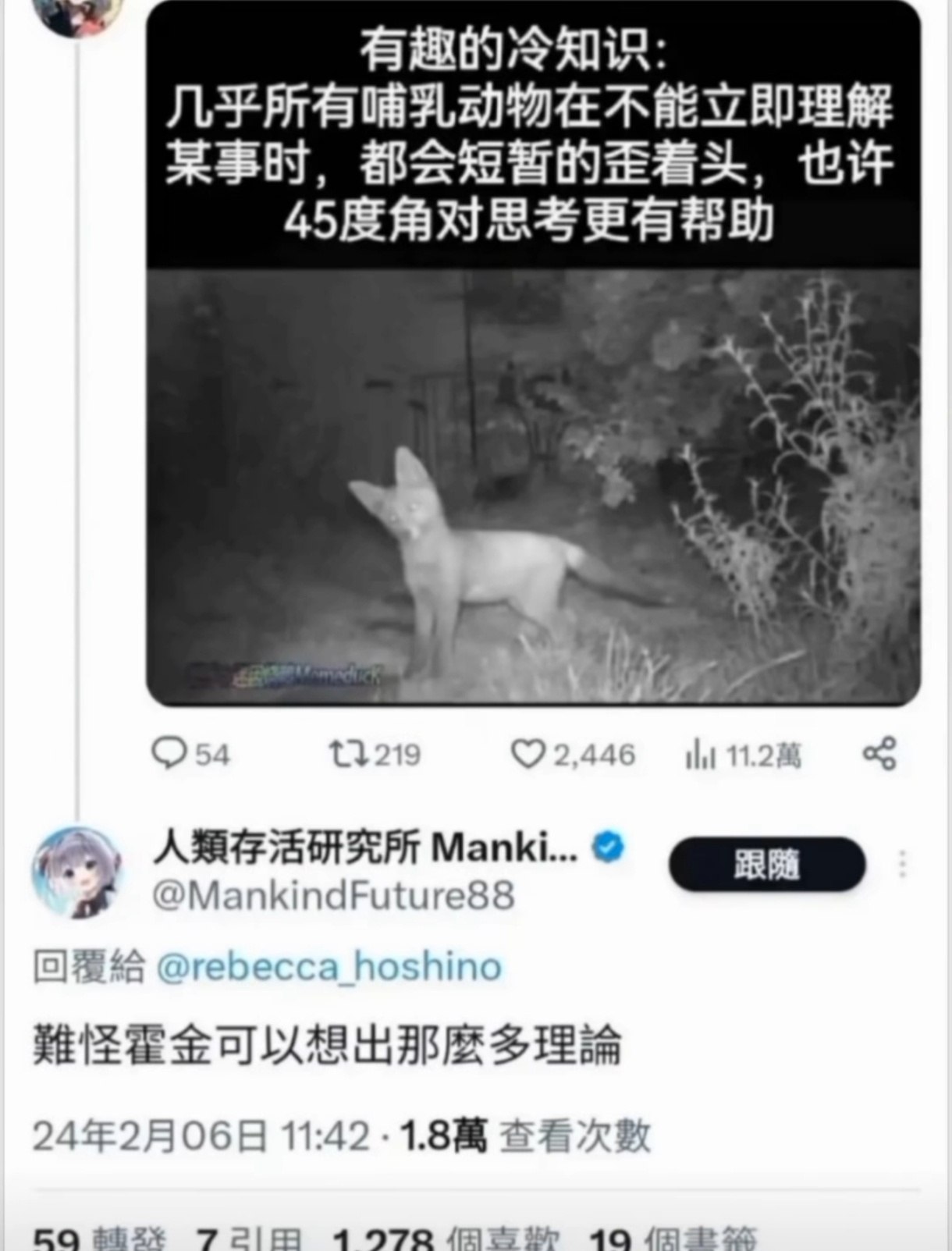
Task: Open MankindFuture88 profile avatar
Action: click(x=76, y=872)
